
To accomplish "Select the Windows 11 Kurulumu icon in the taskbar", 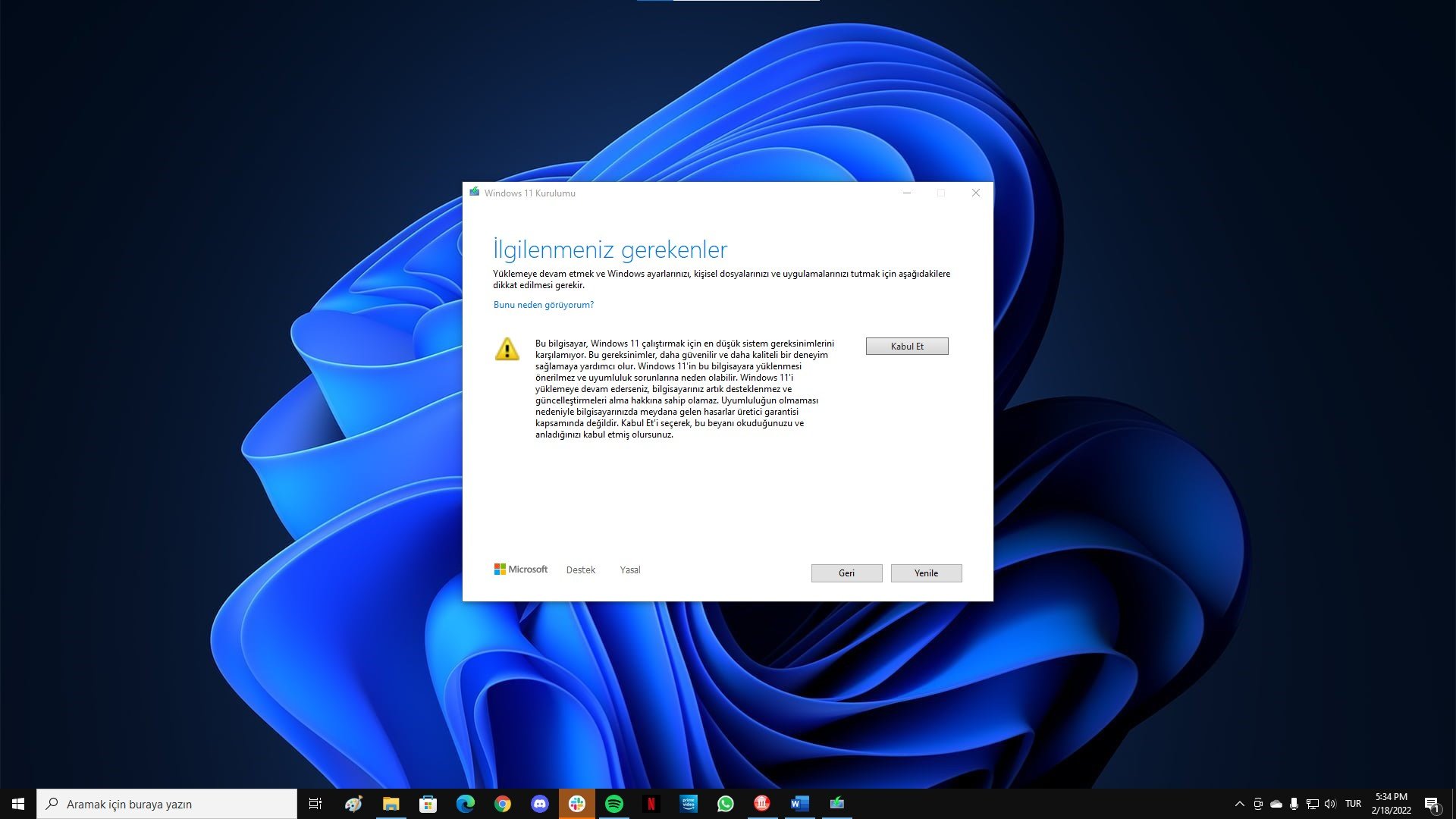I will (836, 805).
